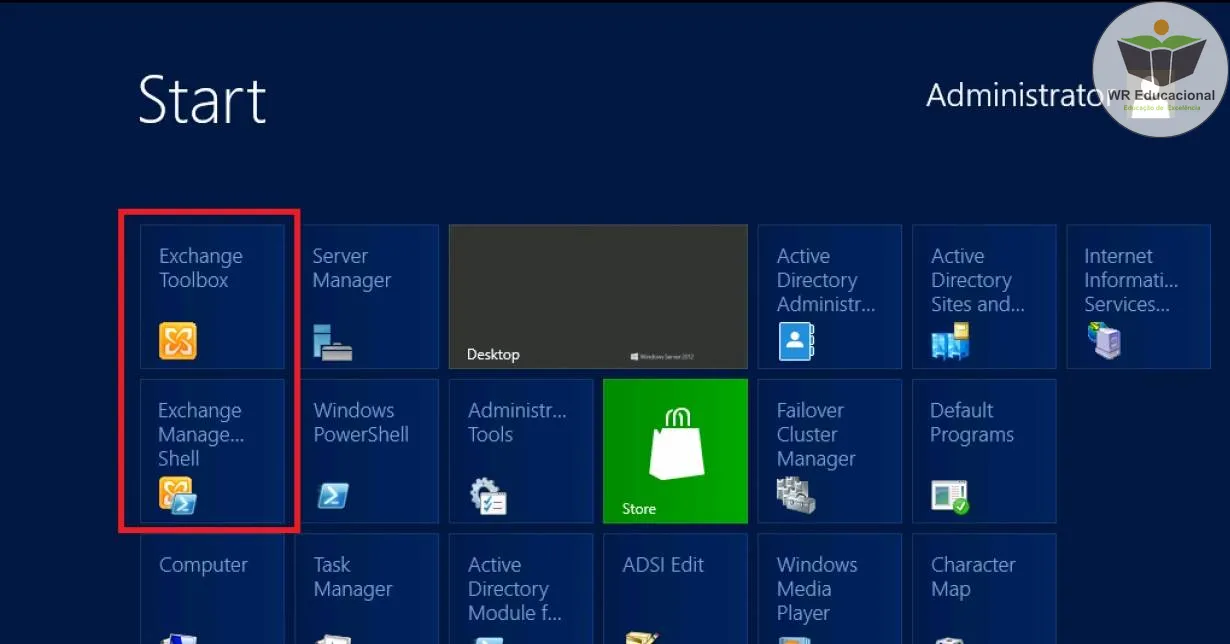Image resolution: width=1230 pixels, height=644 pixels.
Task: Launch Failover Cluster Manager tile
Action: click(x=829, y=450)
